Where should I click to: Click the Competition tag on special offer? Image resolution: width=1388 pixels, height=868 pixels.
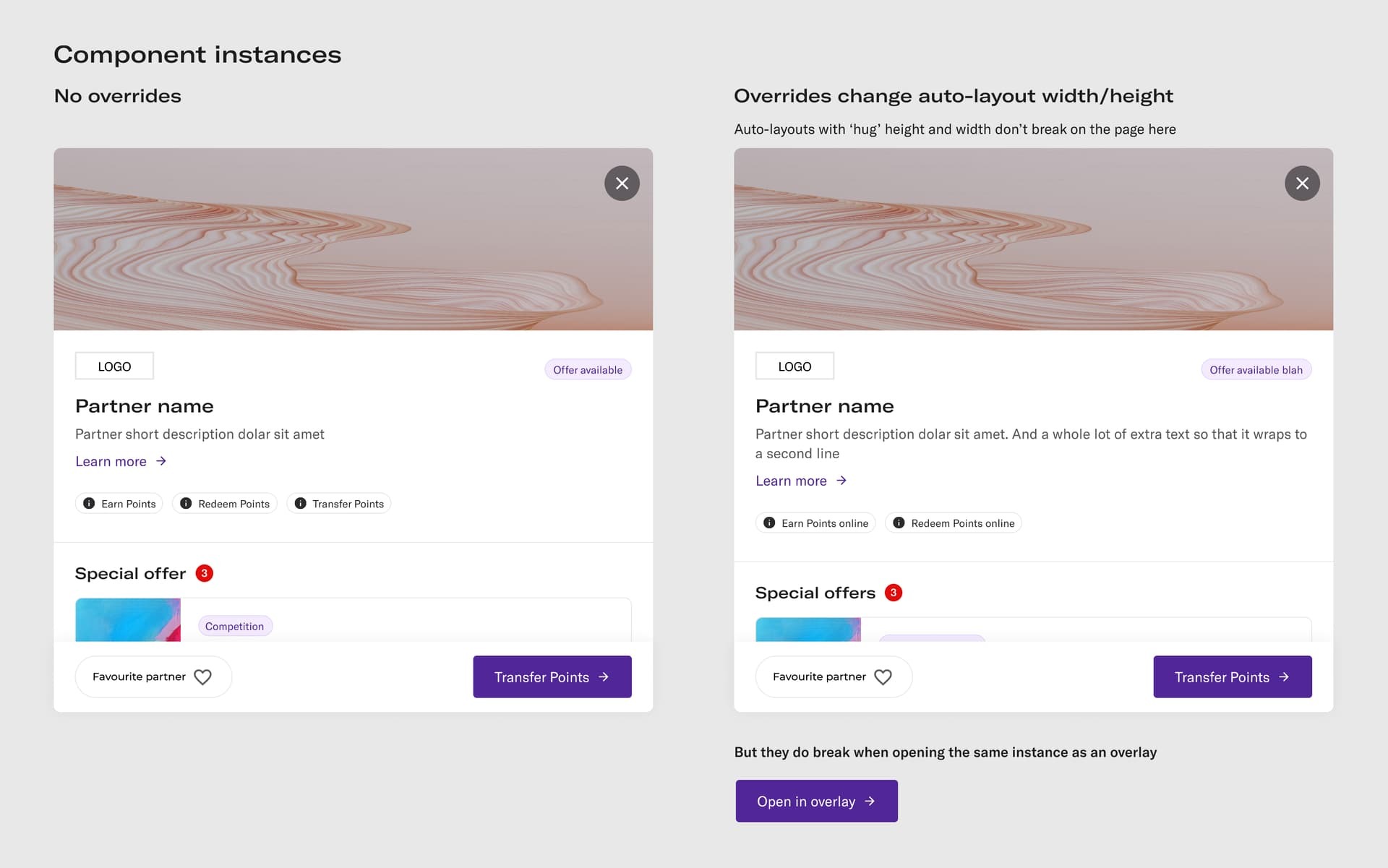[234, 625]
